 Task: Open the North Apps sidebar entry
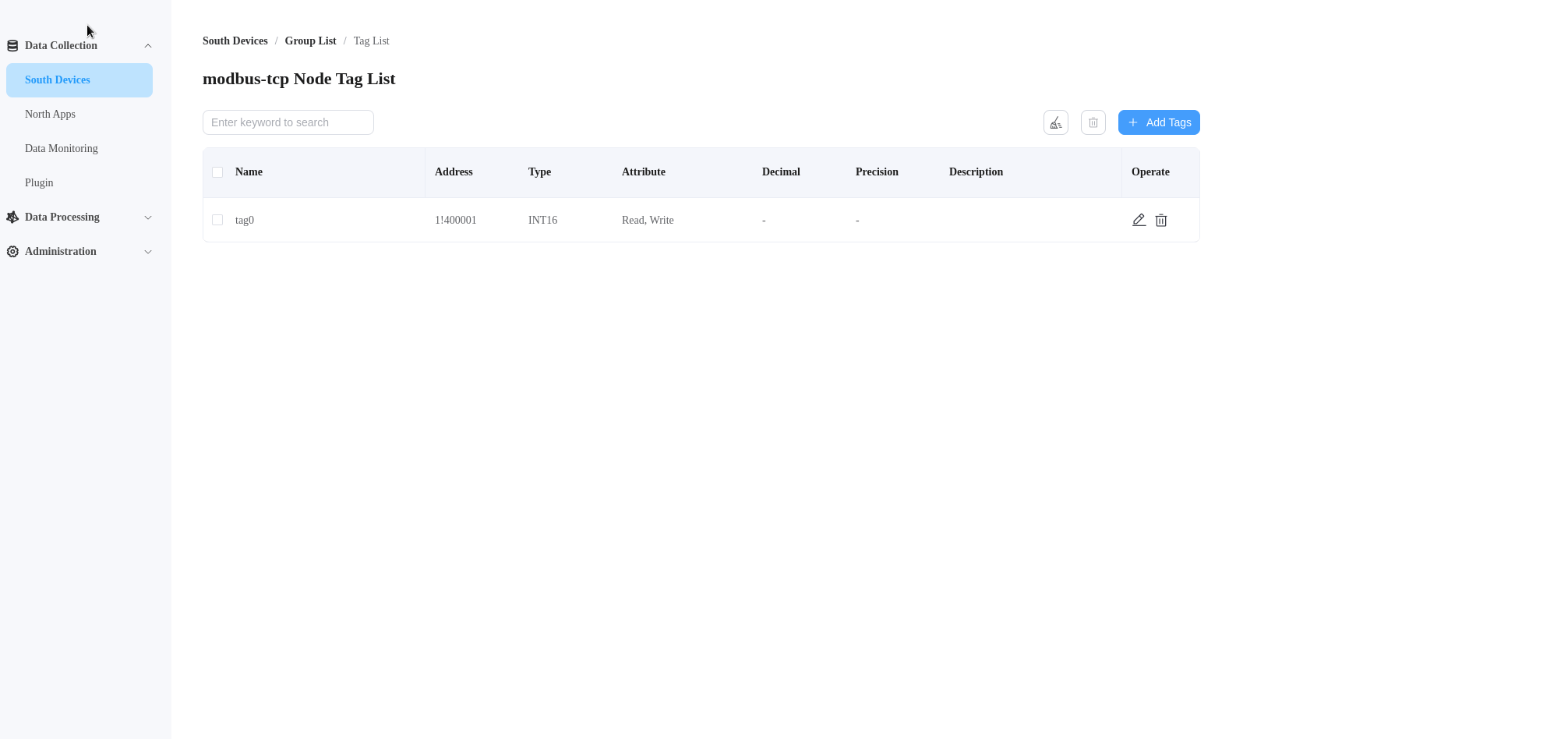tap(50, 114)
